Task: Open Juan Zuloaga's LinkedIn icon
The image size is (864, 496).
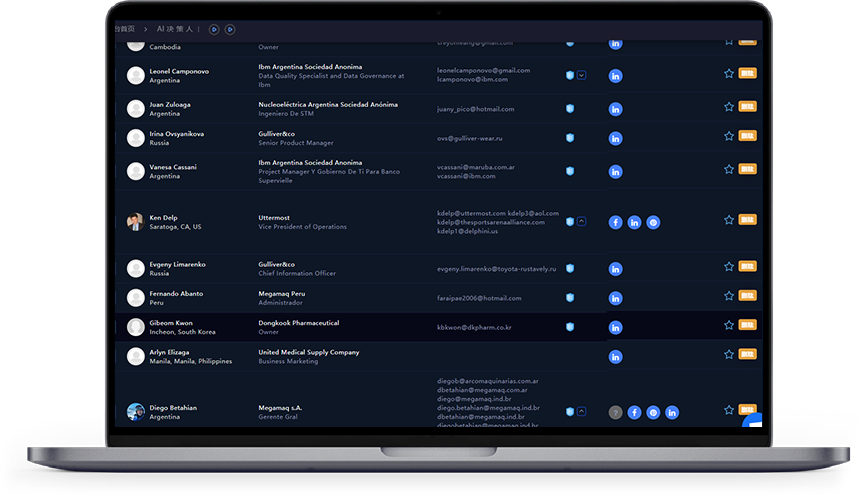Action: coord(615,109)
